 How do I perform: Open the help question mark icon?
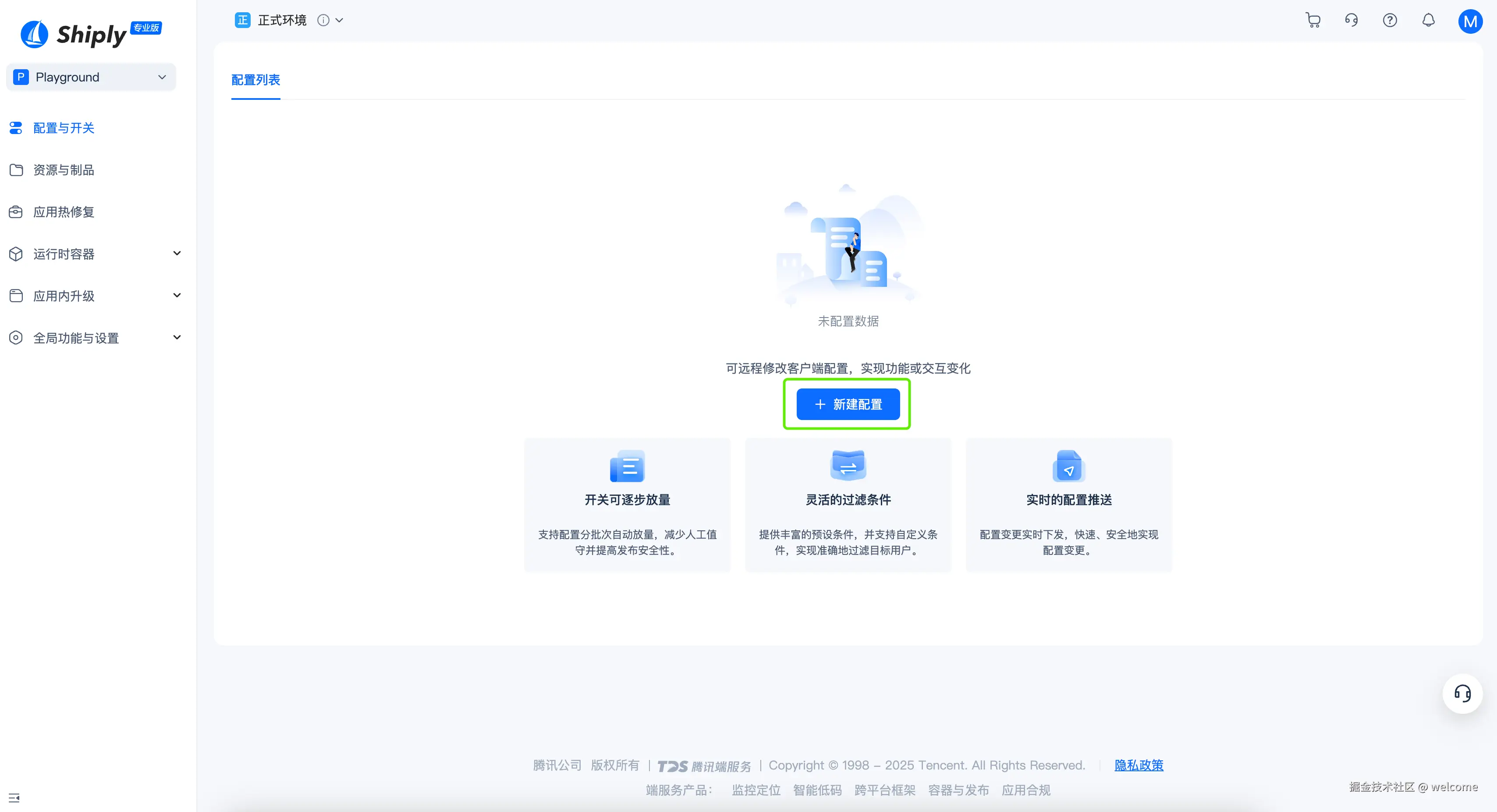click(1390, 20)
